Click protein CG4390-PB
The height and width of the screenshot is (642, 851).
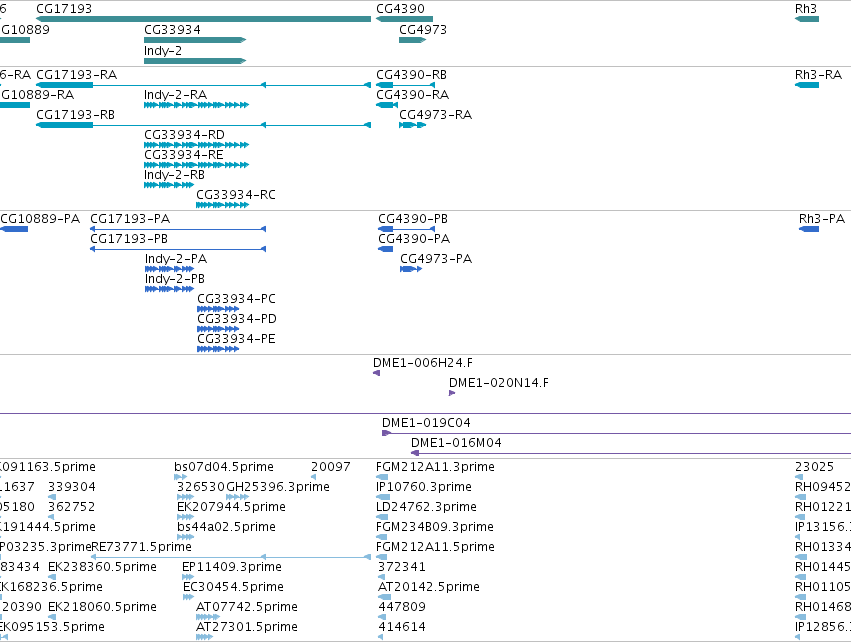tap(407, 229)
